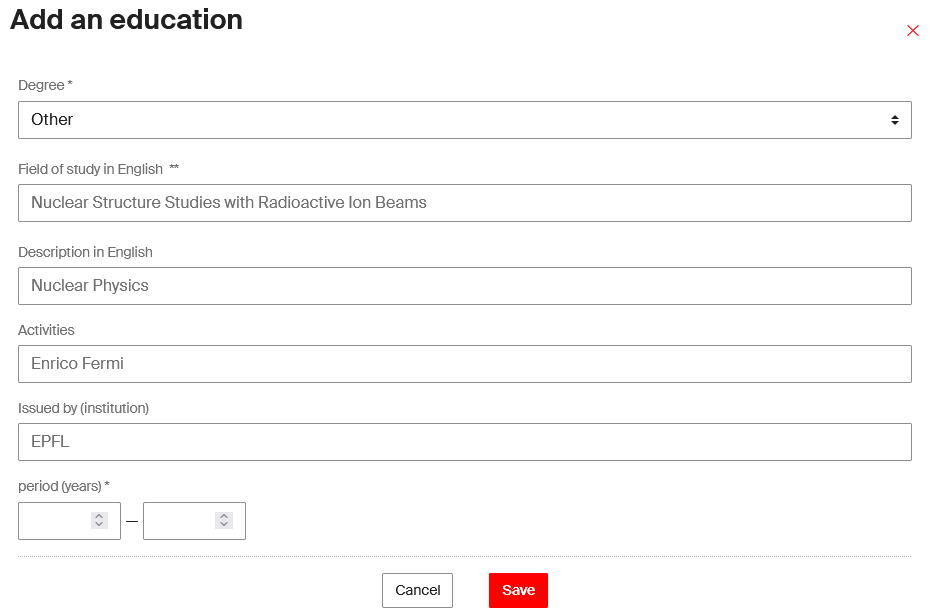Select the Issued by field showing EPFL
The height and width of the screenshot is (613, 934).
[465, 441]
